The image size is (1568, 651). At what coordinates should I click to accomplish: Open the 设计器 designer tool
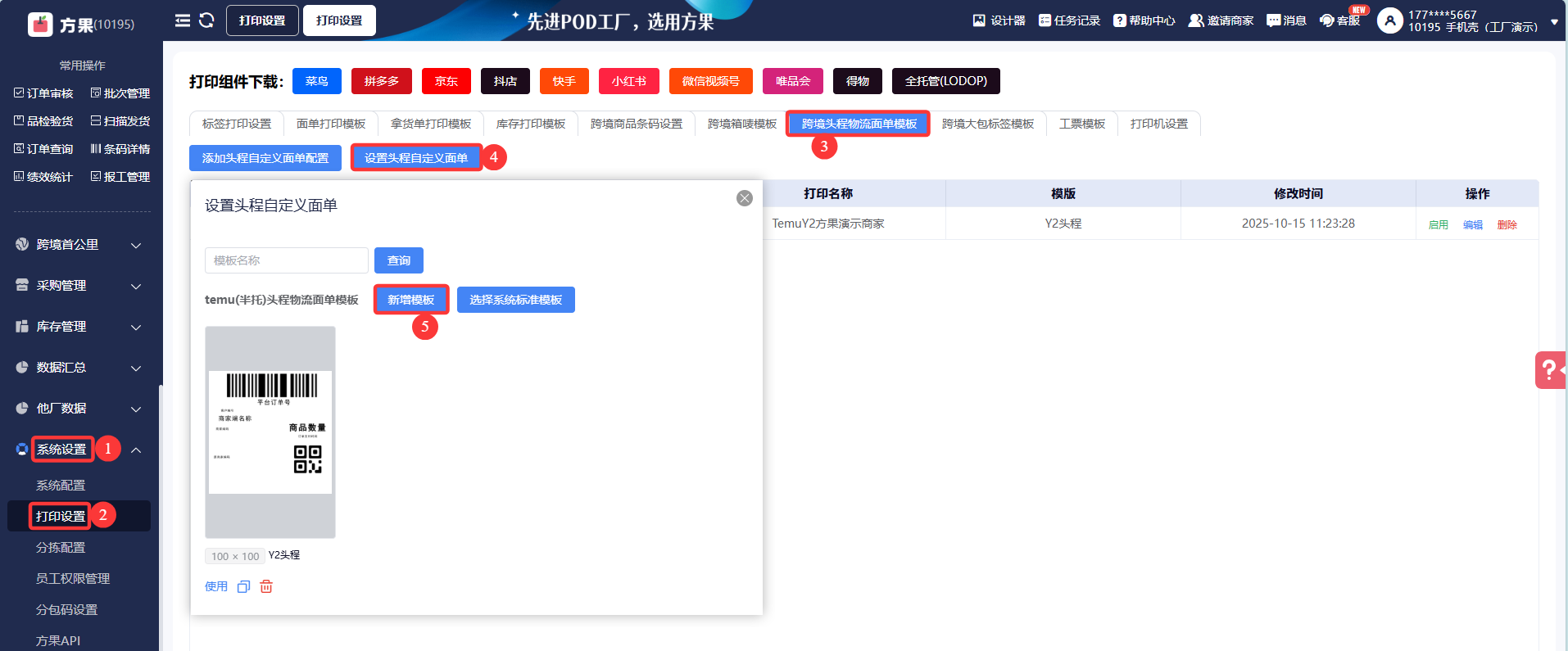coord(999,20)
